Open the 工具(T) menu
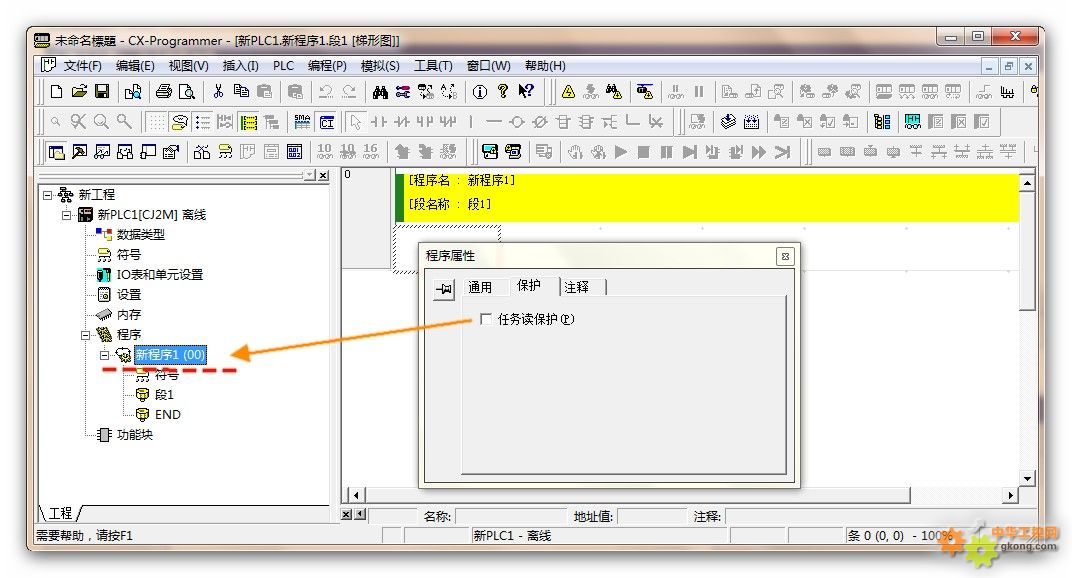The height and width of the screenshot is (578, 1072). coord(433,66)
